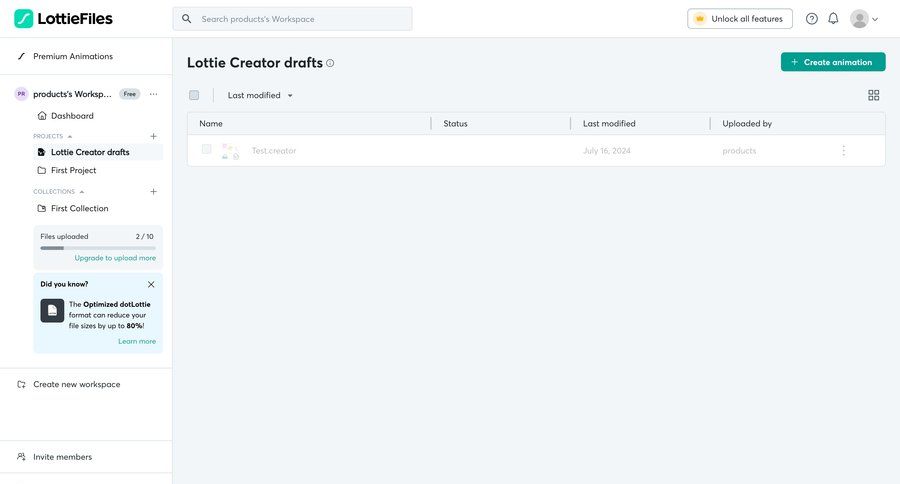The image size is (900, 484).
Task: Open the help question mark icon
Action: (812, 19)
